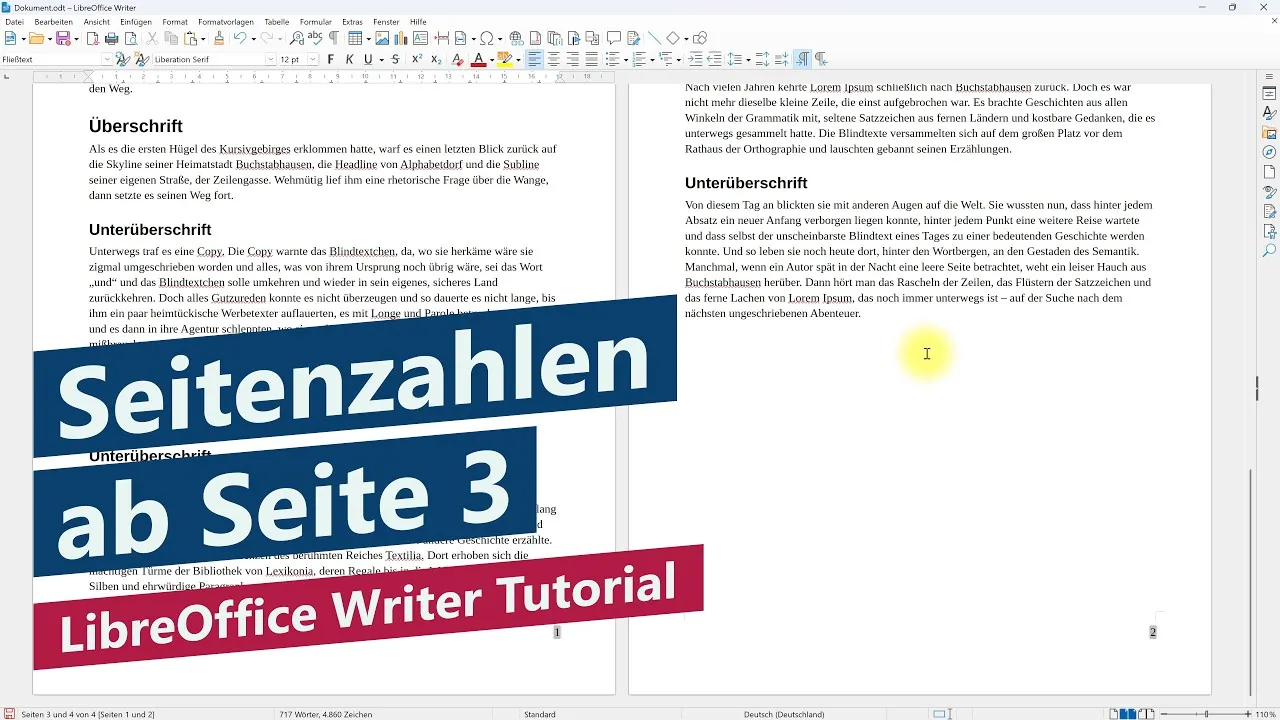Screen dimensions: 1280x720
Task: Insert image icon
Action: tap(382, 38)
